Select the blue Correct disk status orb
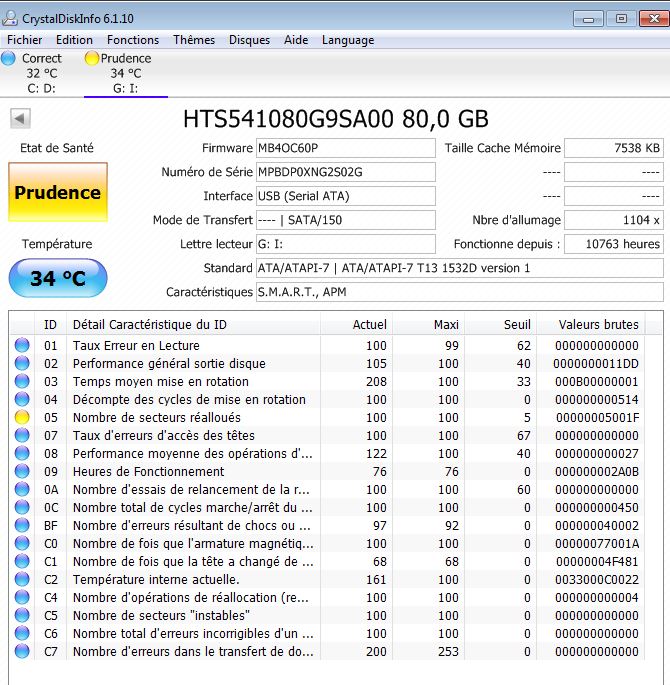Image resolution: width=670 pixels, height=685 pixels. 9,58
